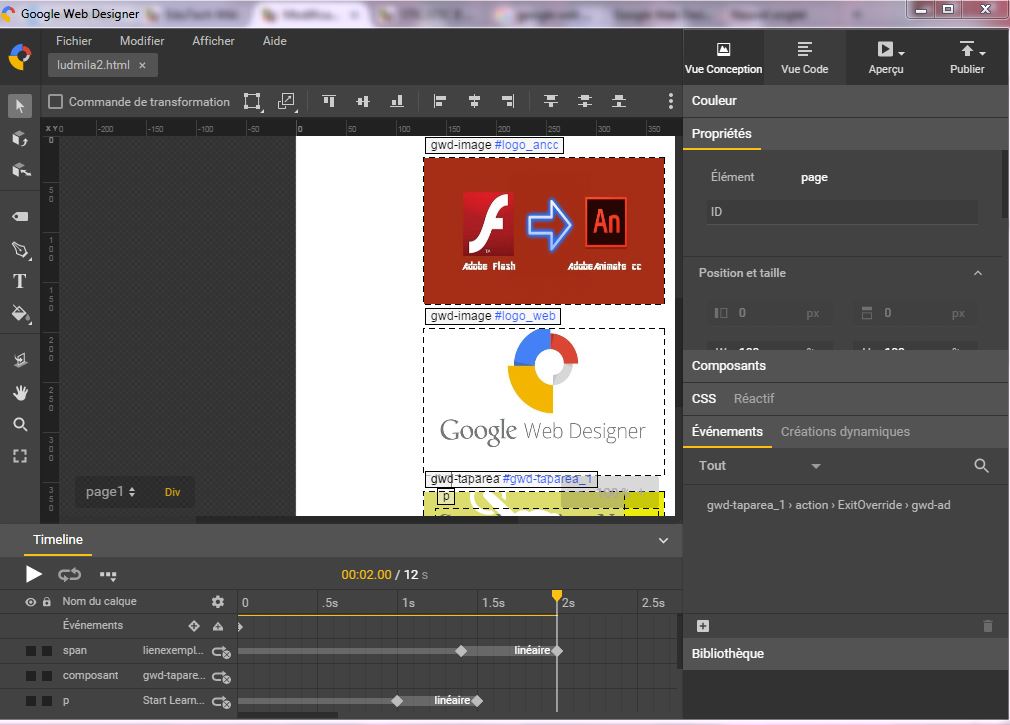Select the Selection arrow tool

click(20, 106)
